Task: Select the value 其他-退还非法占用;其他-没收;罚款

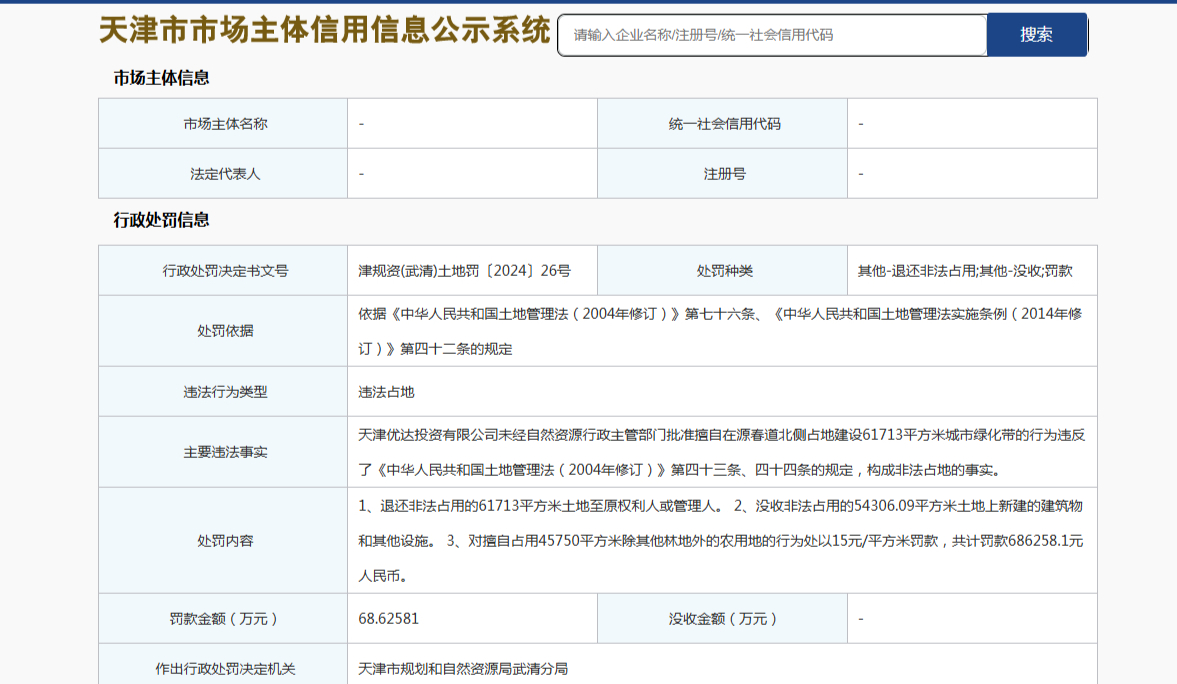Action: (x=965, y=271)
